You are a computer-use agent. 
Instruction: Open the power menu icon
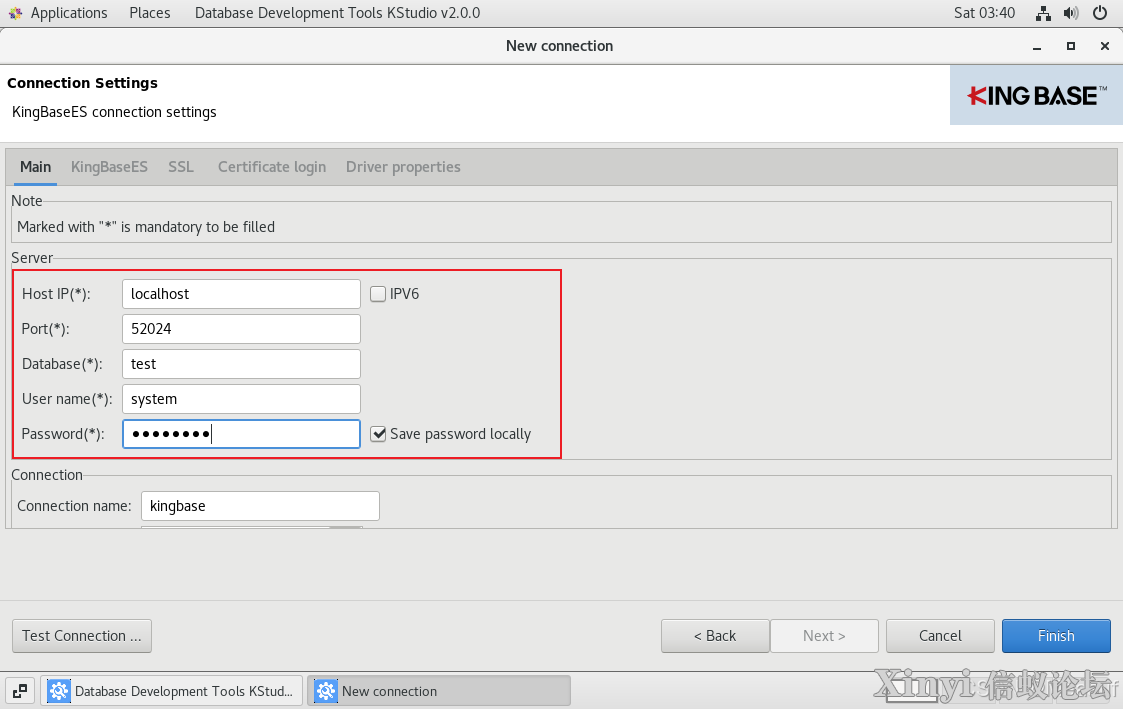tap(1100, 13)
